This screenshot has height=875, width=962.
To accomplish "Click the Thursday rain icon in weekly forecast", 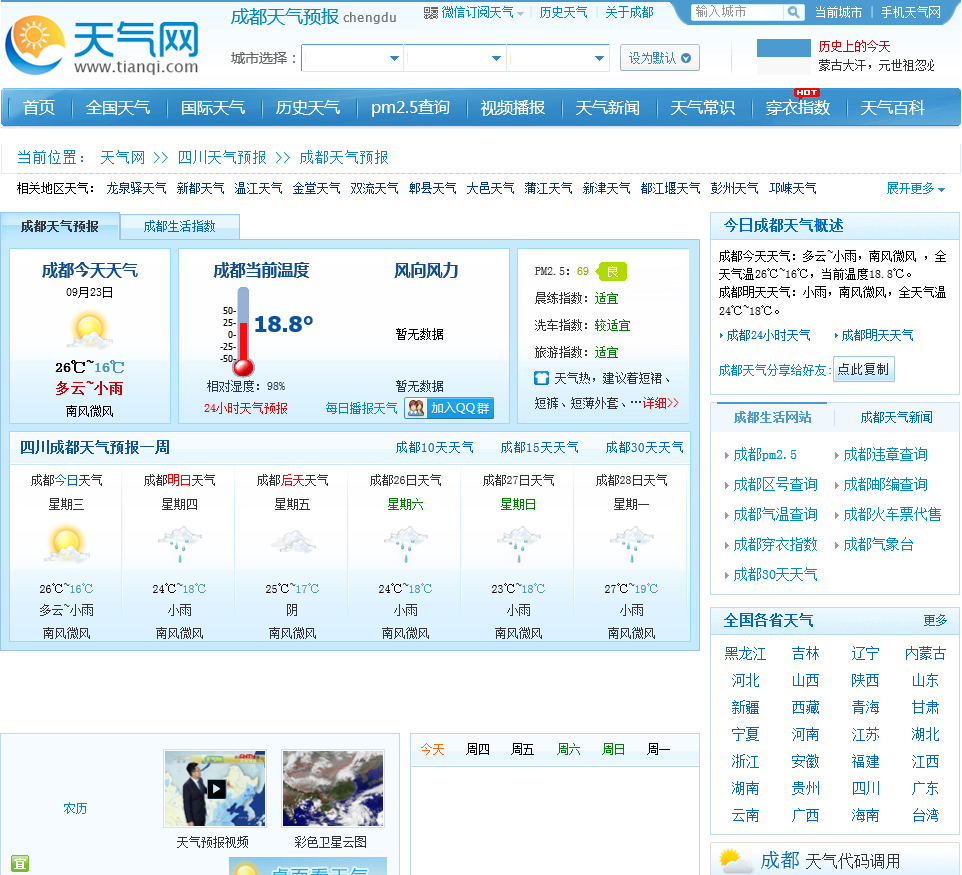I will click(180, 544).
